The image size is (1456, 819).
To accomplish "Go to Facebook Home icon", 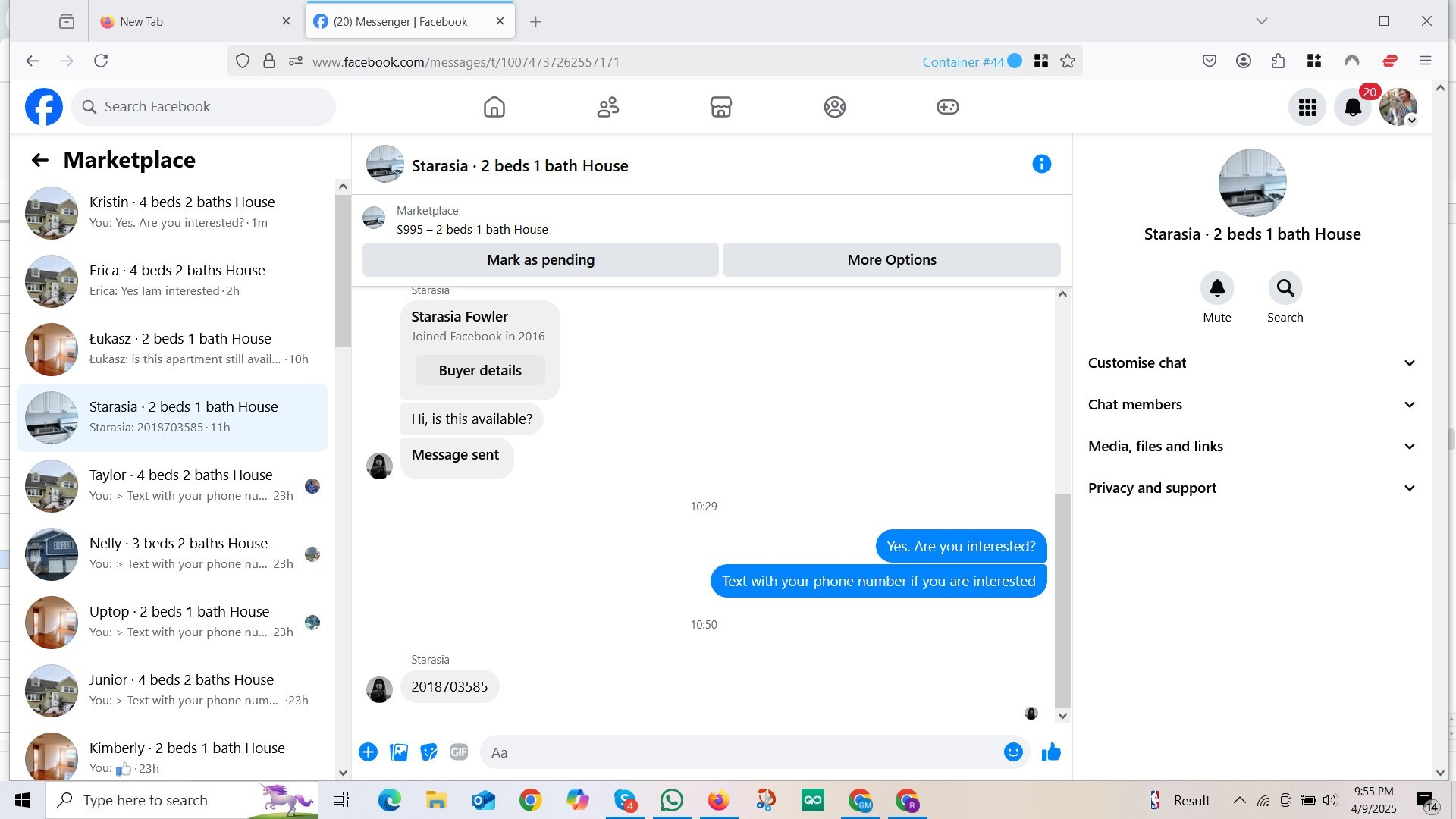I will click(x=494, y=107).
